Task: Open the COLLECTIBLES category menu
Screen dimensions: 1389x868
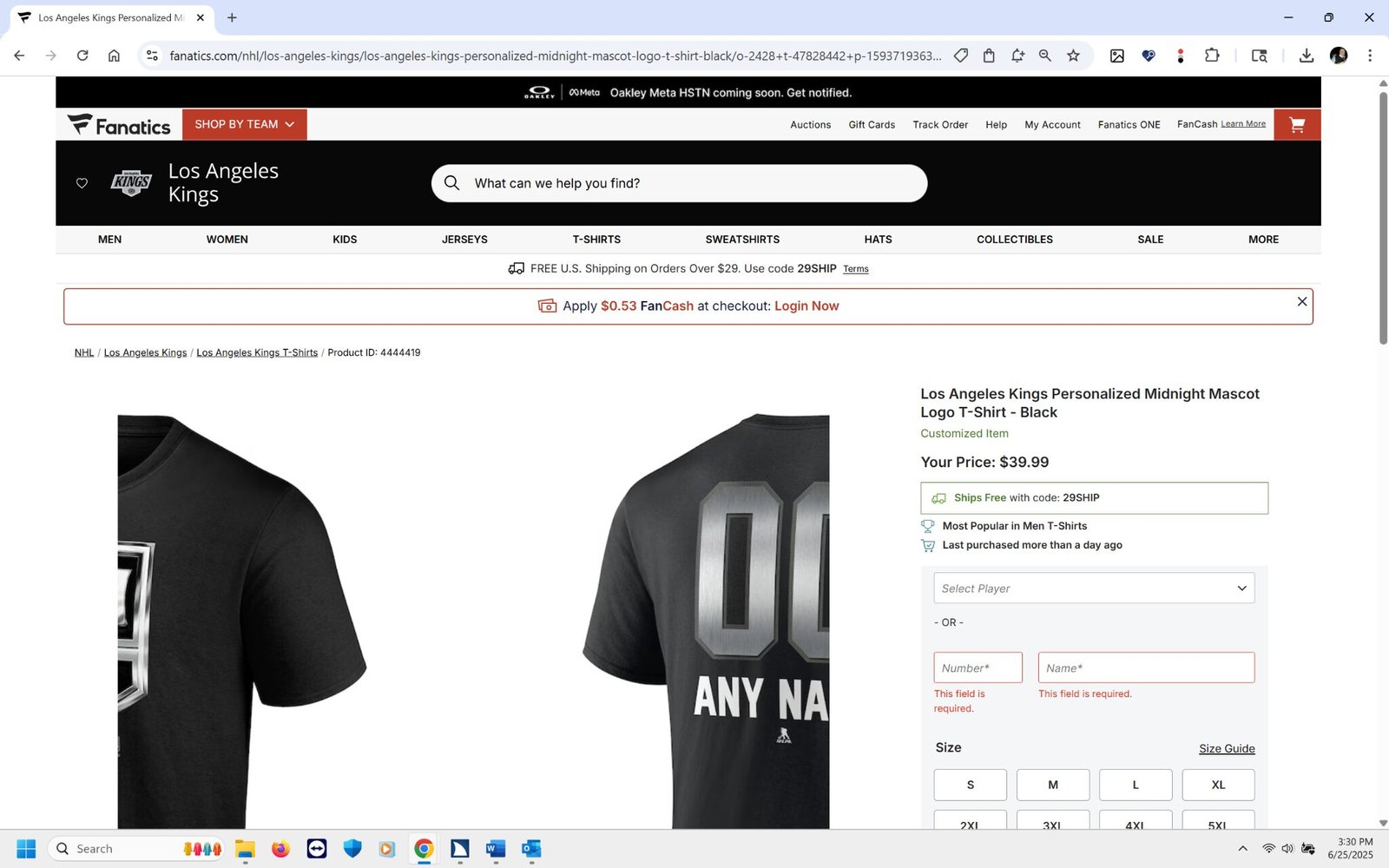Action: [1015, 240]
